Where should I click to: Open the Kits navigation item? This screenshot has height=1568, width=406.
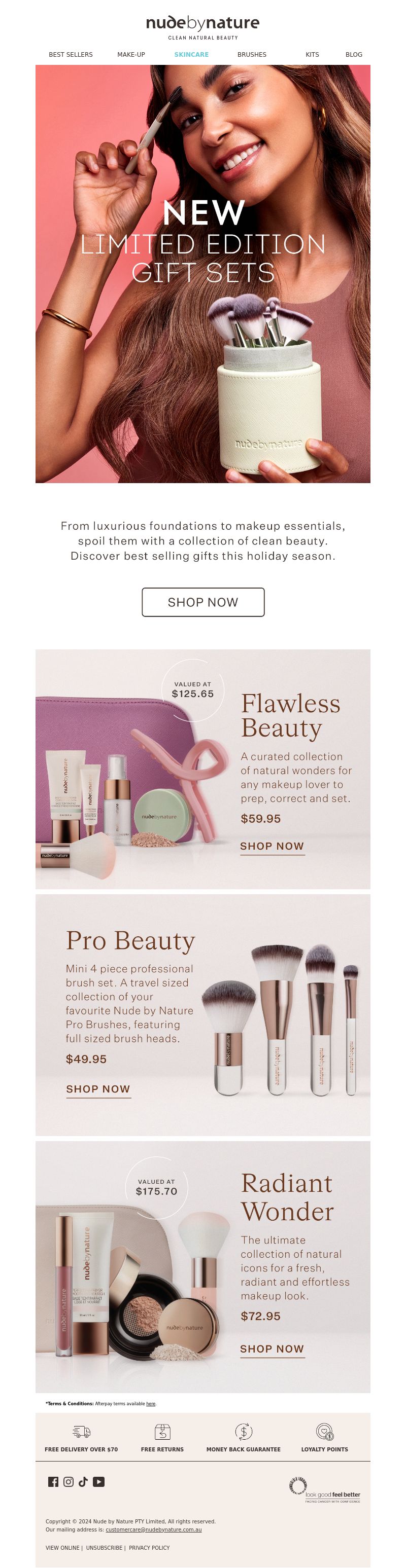pos(312,55)
